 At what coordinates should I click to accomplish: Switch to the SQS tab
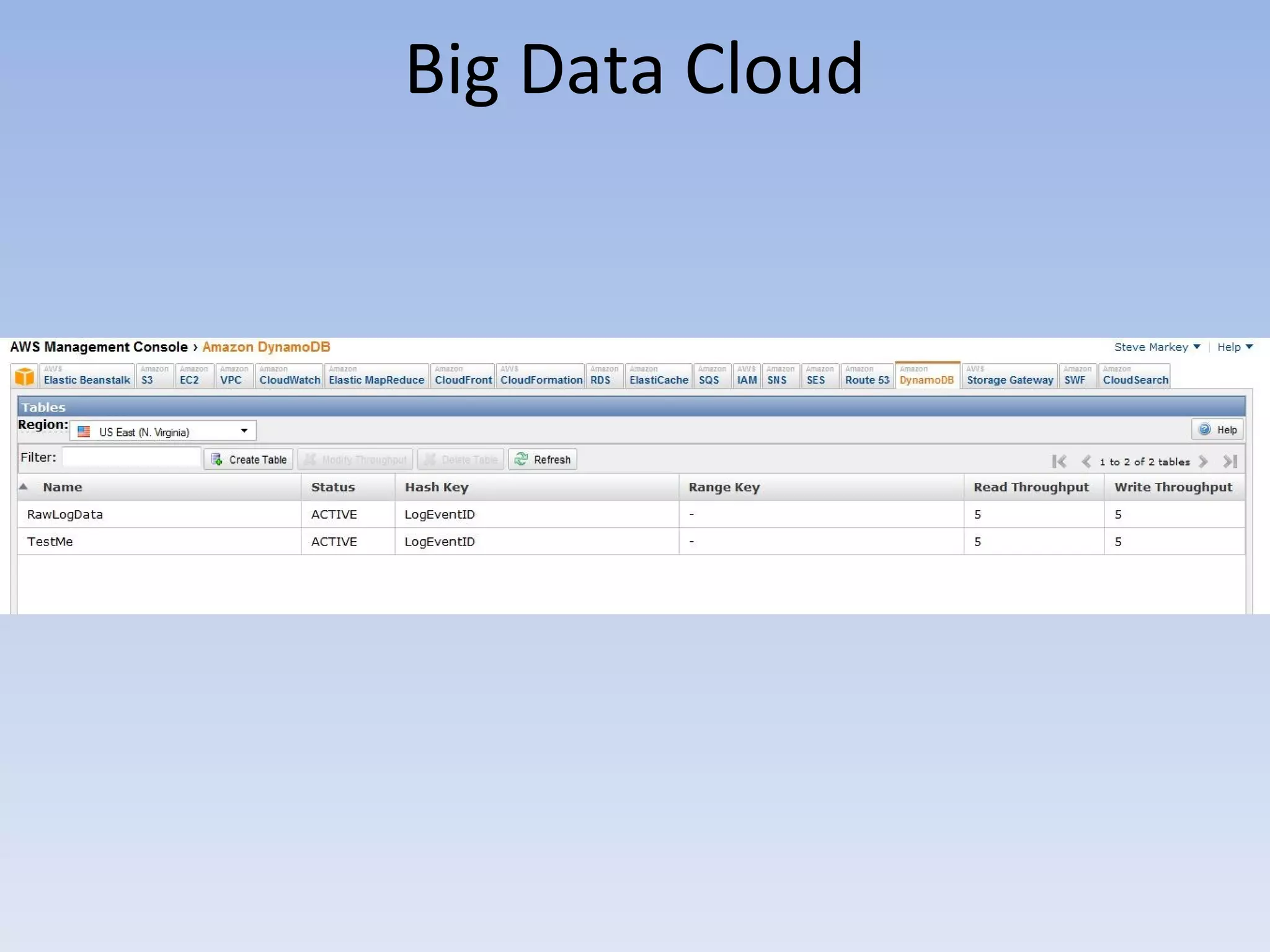pyautogui.click(x=712, y=376)
